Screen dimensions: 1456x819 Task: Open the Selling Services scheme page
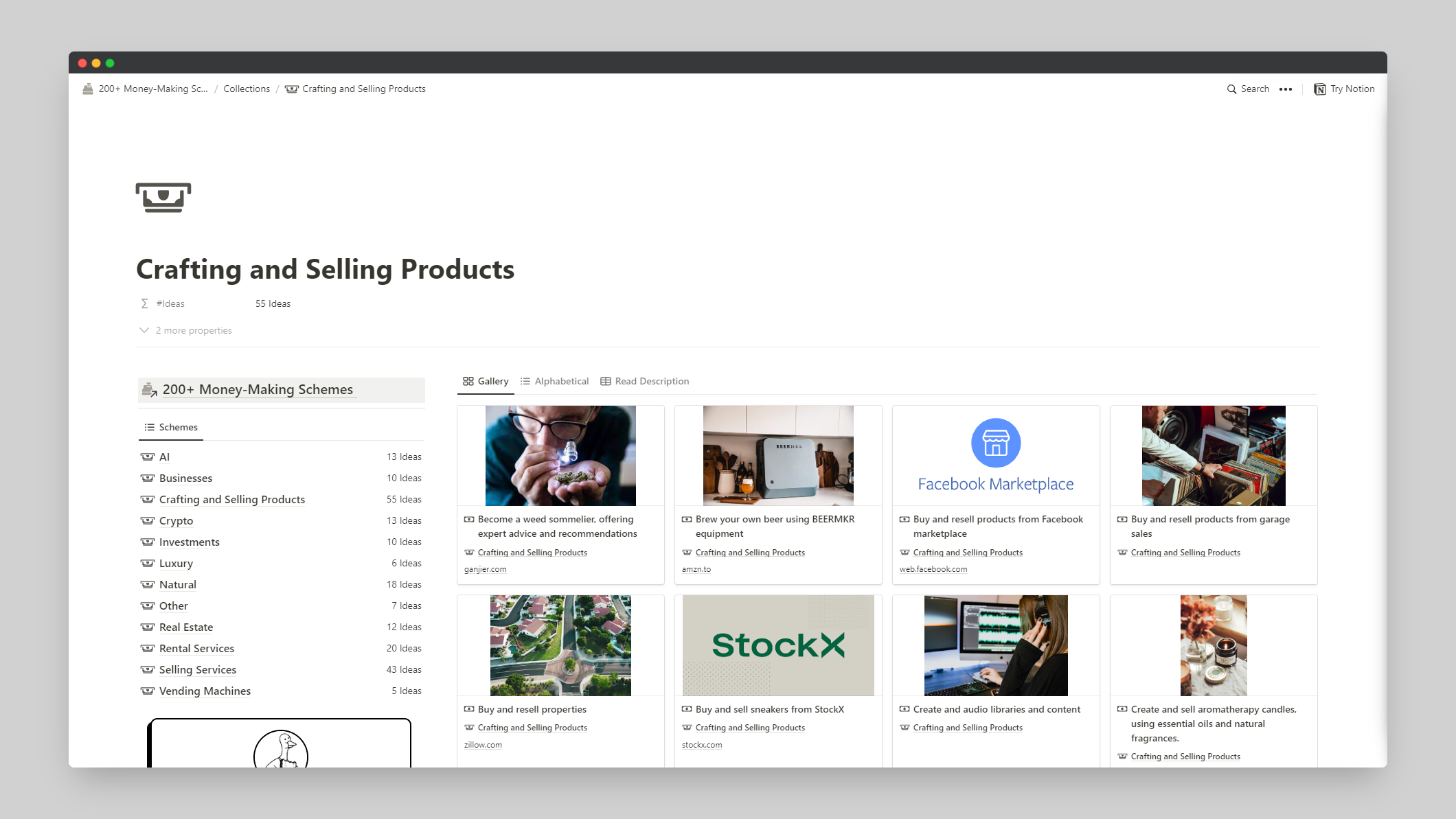click(x=198, y=669)
